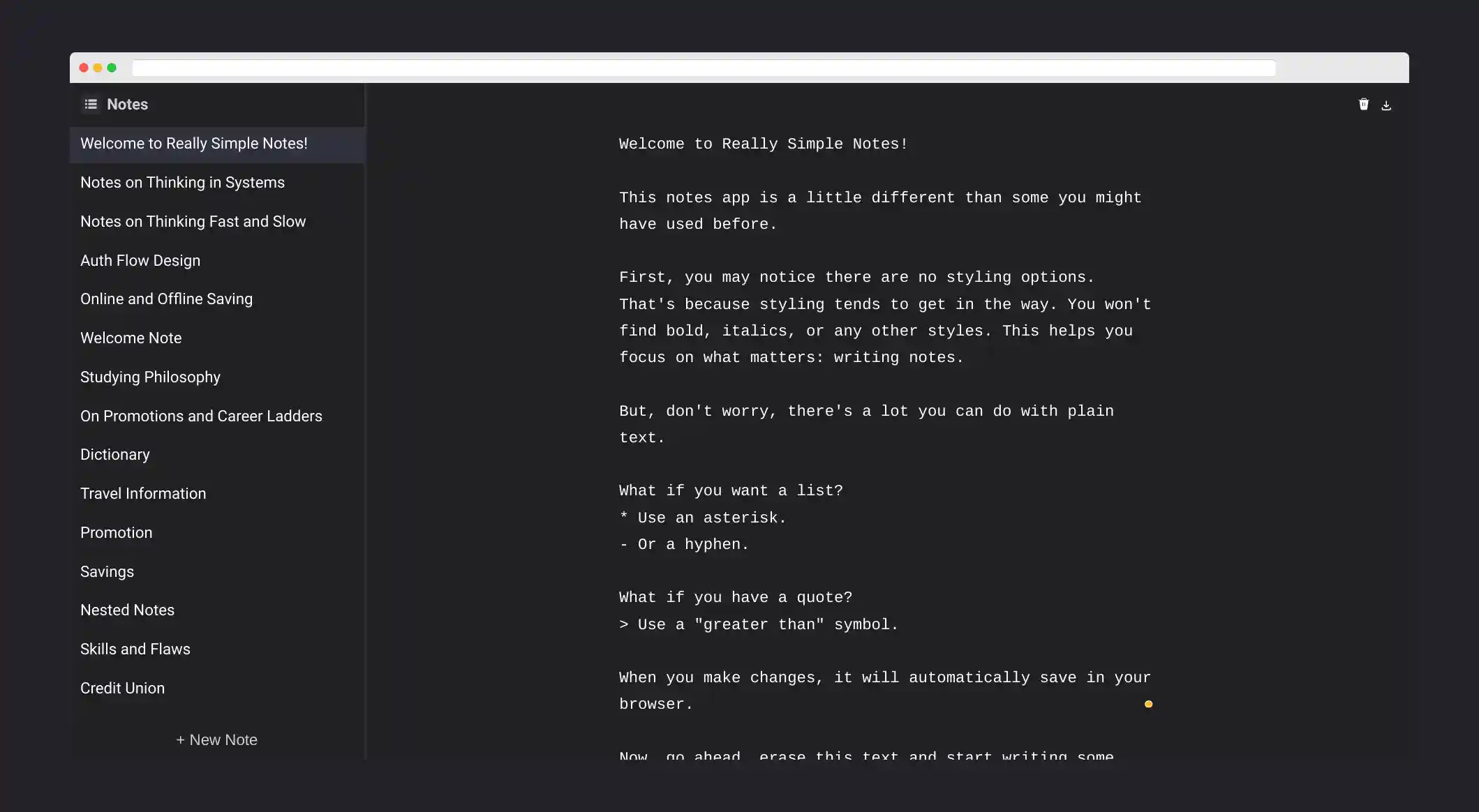Click the Notes header label
1479x812 pixels.
pyautogui.click(x=128, y=104)
